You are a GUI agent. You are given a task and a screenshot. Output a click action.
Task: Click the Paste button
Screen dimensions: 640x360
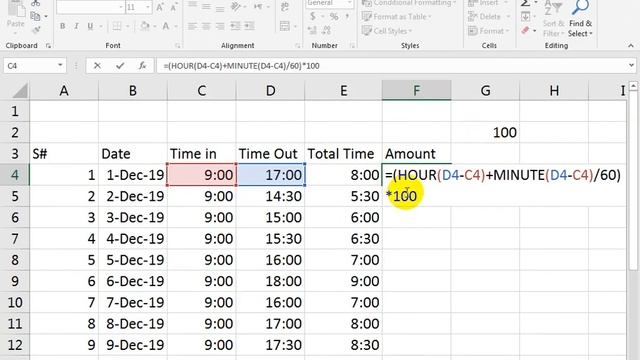pos(16,16)
